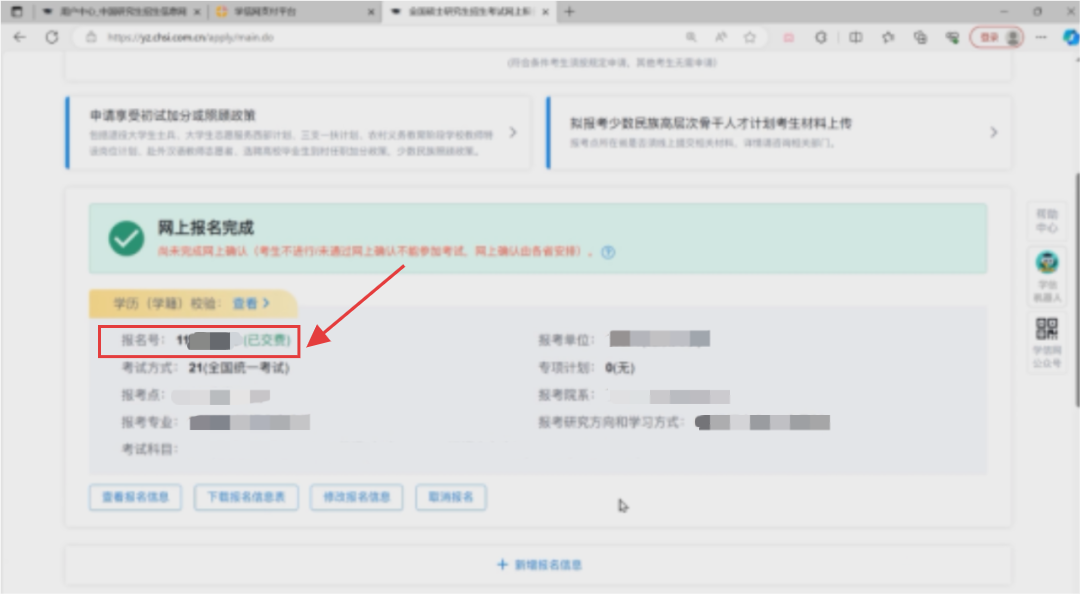This screenshot has width=1080, height=594.
Task: Open the favorites list icon
Action: [x=888, y=37]
